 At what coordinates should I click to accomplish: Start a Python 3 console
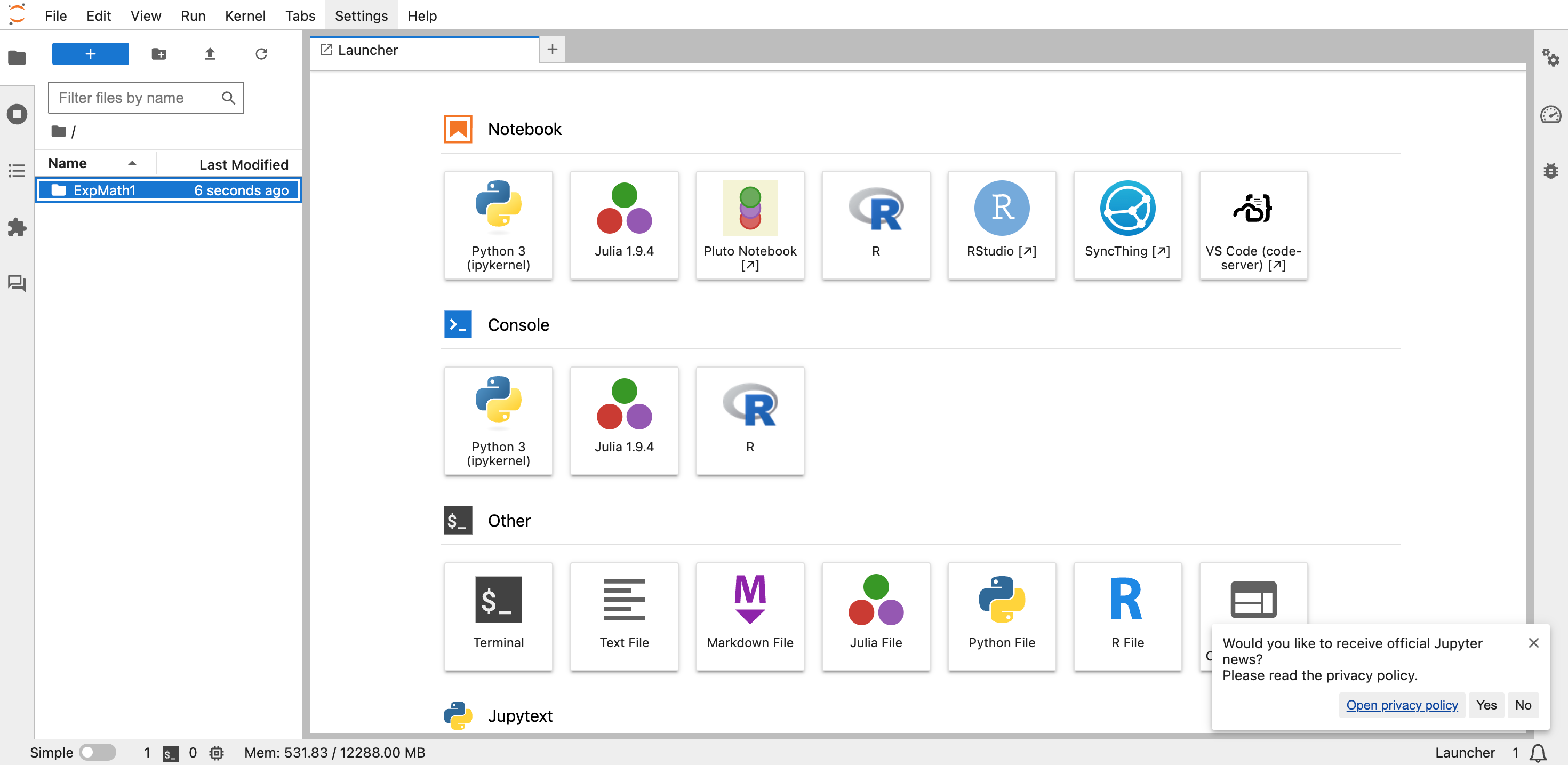point(499,421)
